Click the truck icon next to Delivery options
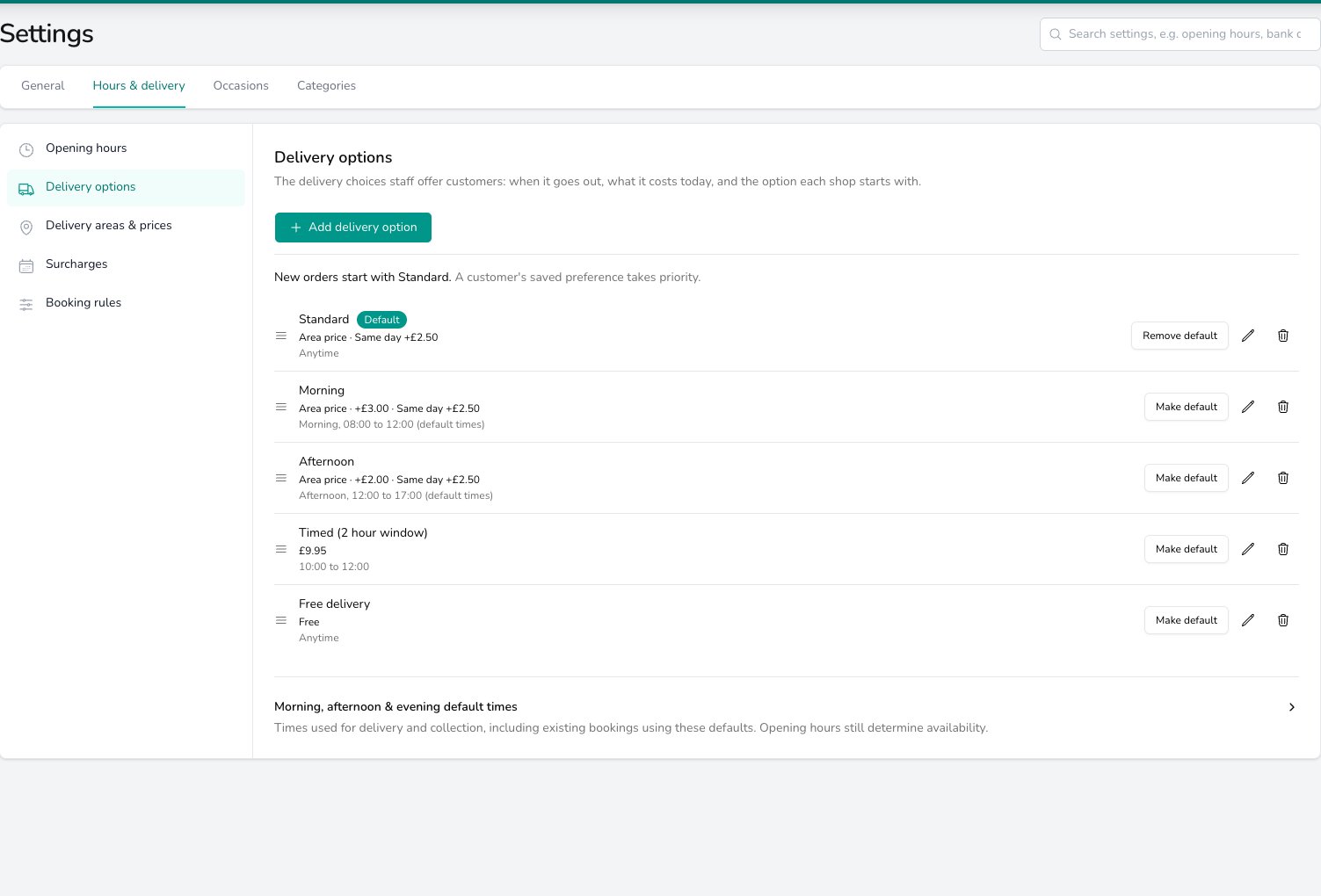 [x=26, y=188]
